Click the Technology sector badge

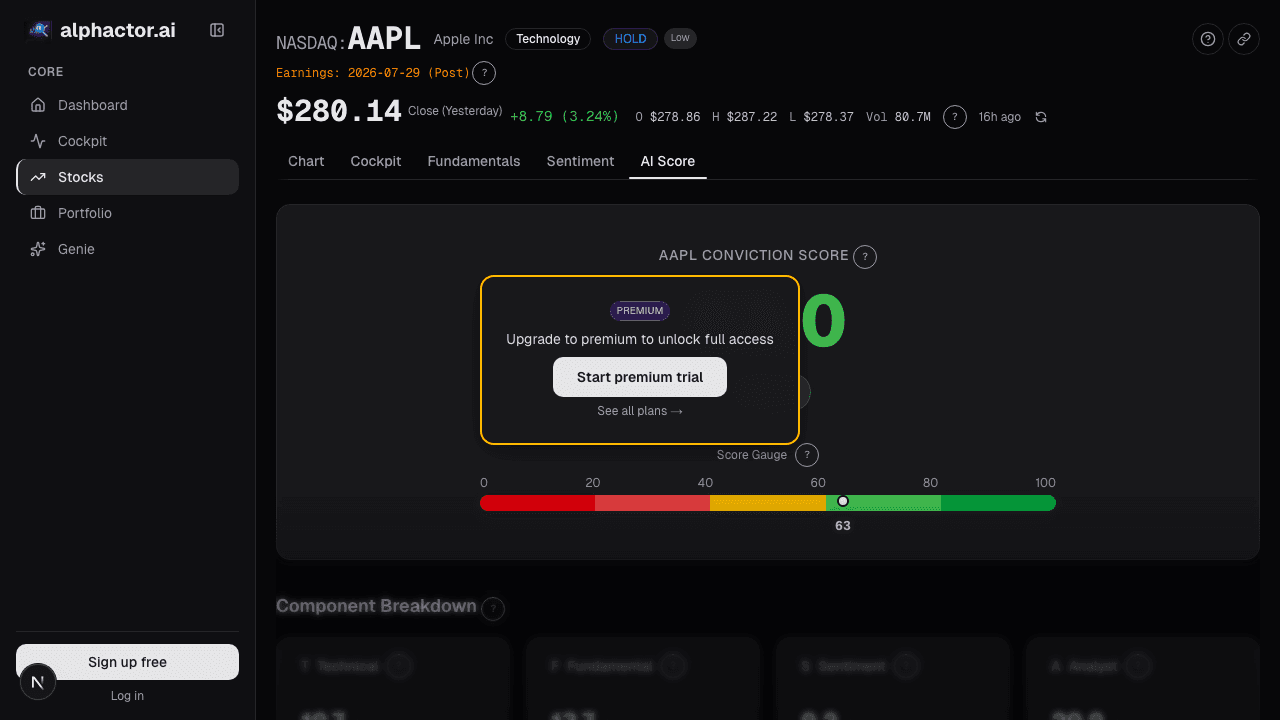pos(548,39)
